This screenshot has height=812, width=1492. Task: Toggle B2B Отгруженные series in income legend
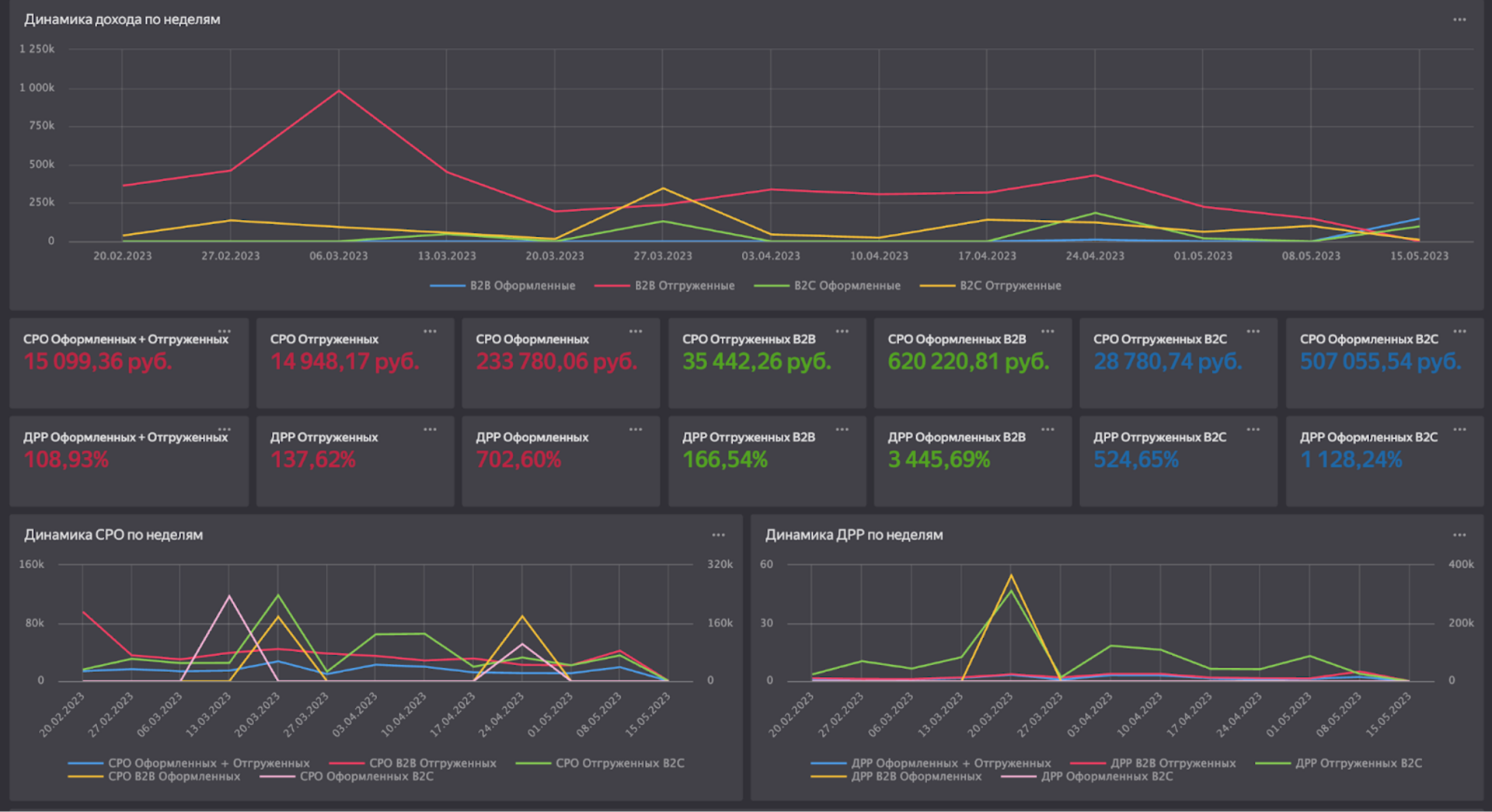coord(664,286)
